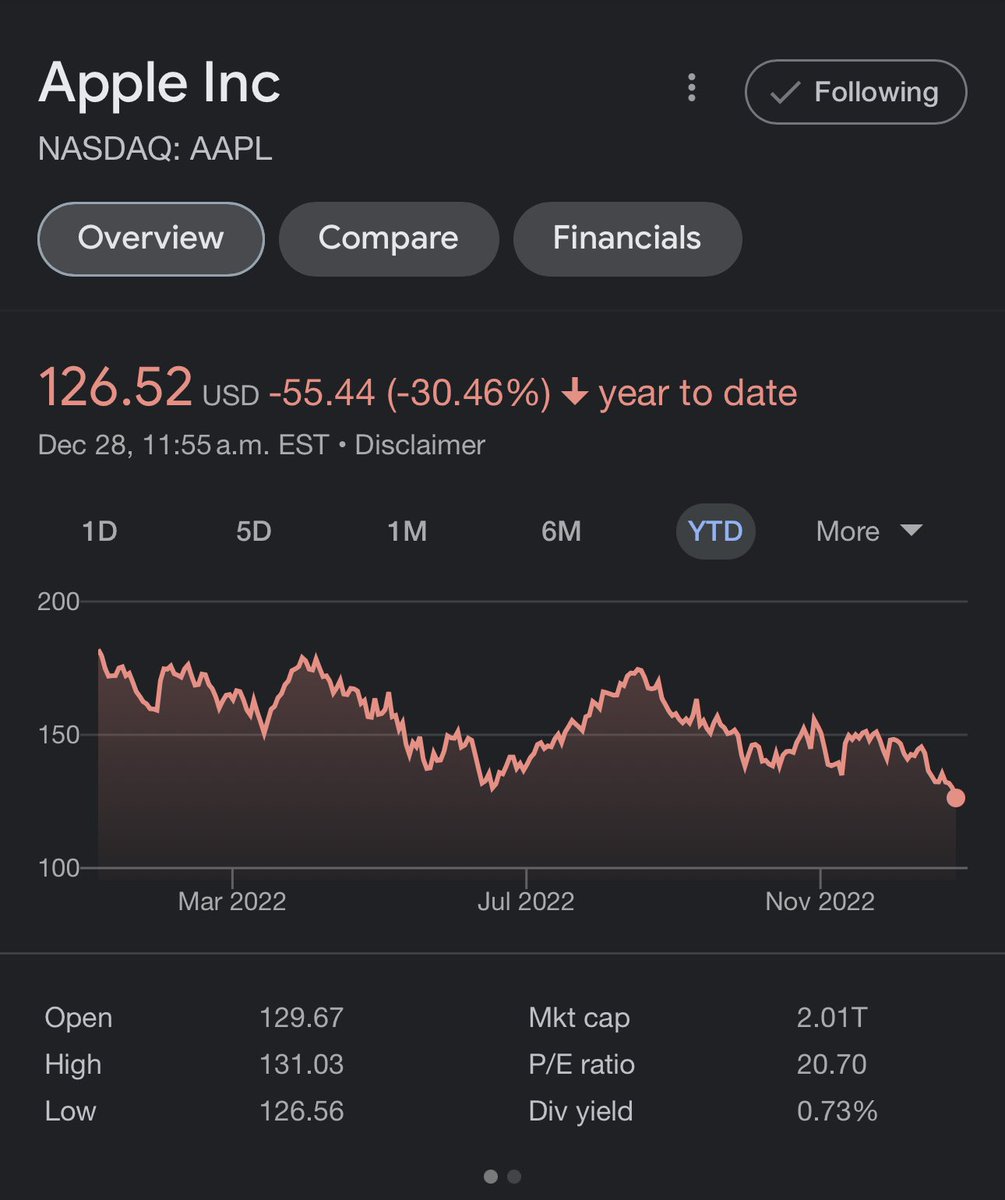Viewport: 1005px width, 1200px height.
Task: Show the 6M chart range
Action: (x=561, y=531)
